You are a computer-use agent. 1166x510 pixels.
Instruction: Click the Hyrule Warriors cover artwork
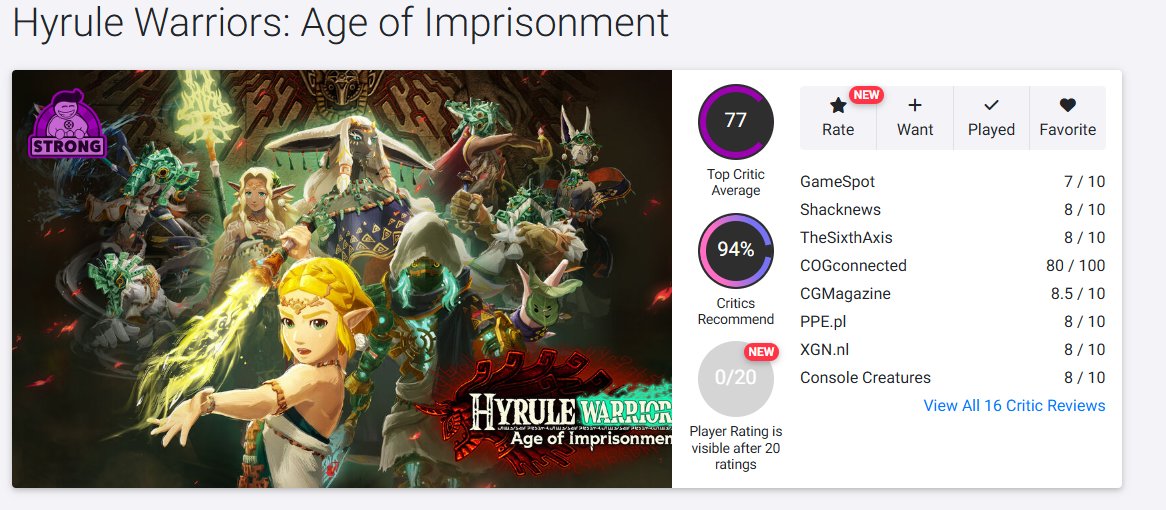point(340,280)
